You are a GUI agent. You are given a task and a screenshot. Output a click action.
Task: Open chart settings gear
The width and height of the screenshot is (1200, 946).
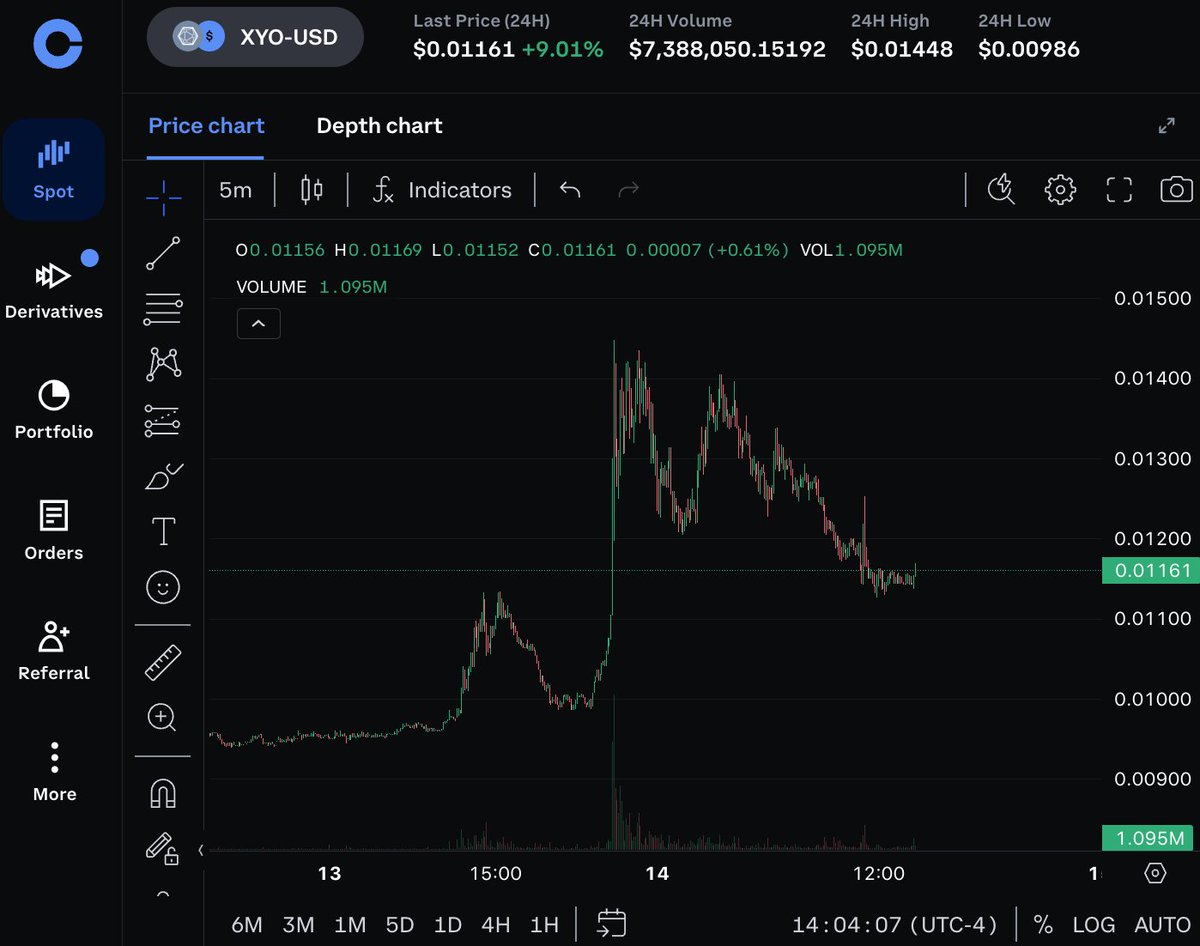(x=1060, y=190)
